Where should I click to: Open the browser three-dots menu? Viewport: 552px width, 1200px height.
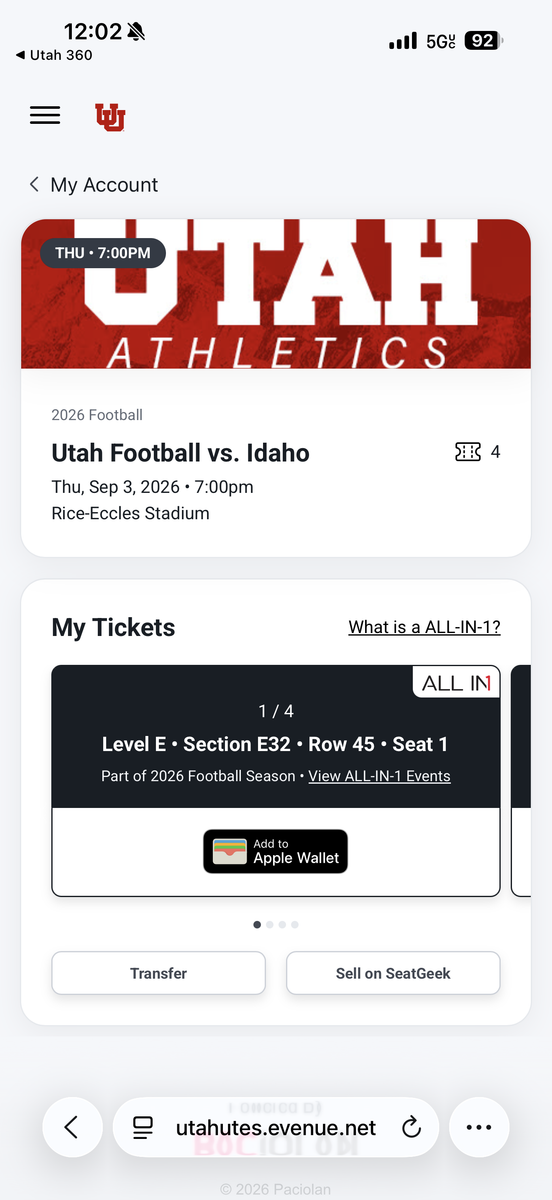[479, 1127]
